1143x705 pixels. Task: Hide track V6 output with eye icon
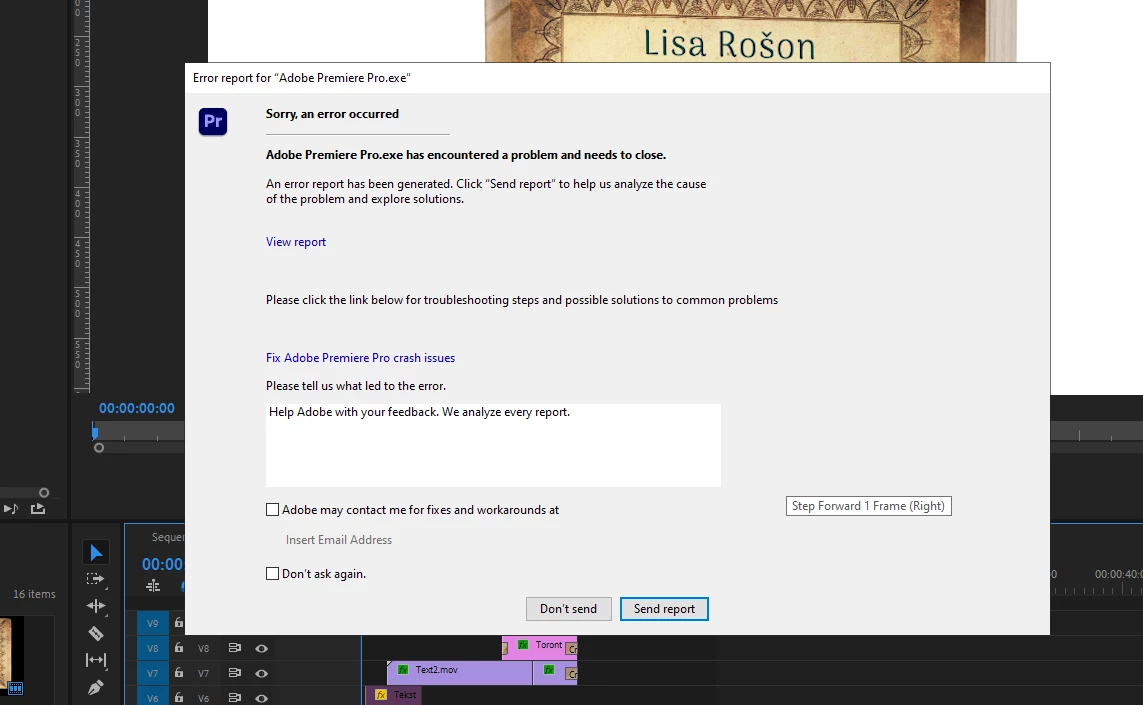point(261,698)
